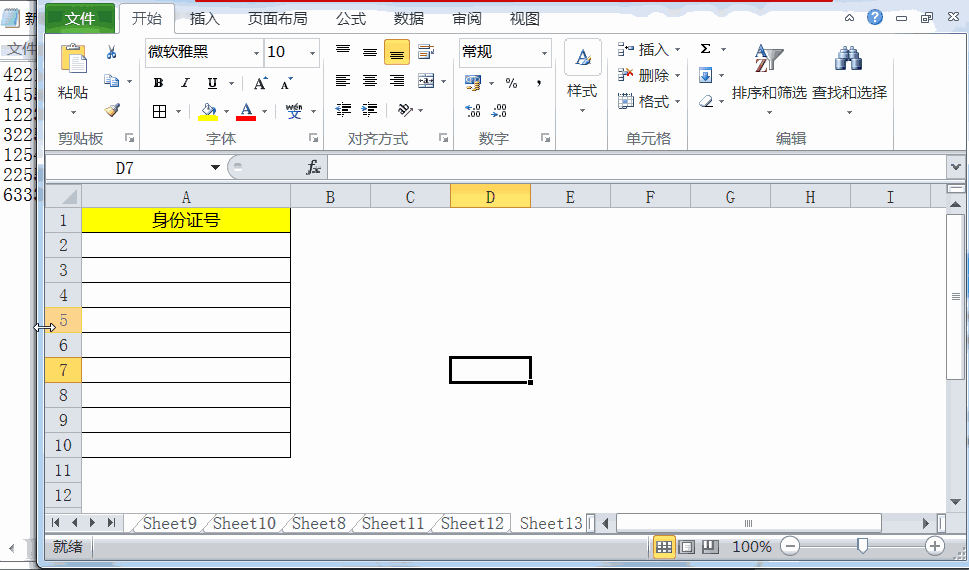Click the Fill down icon
The height and width of the screenshot is (570, 969).
click(x=706, y=75)
